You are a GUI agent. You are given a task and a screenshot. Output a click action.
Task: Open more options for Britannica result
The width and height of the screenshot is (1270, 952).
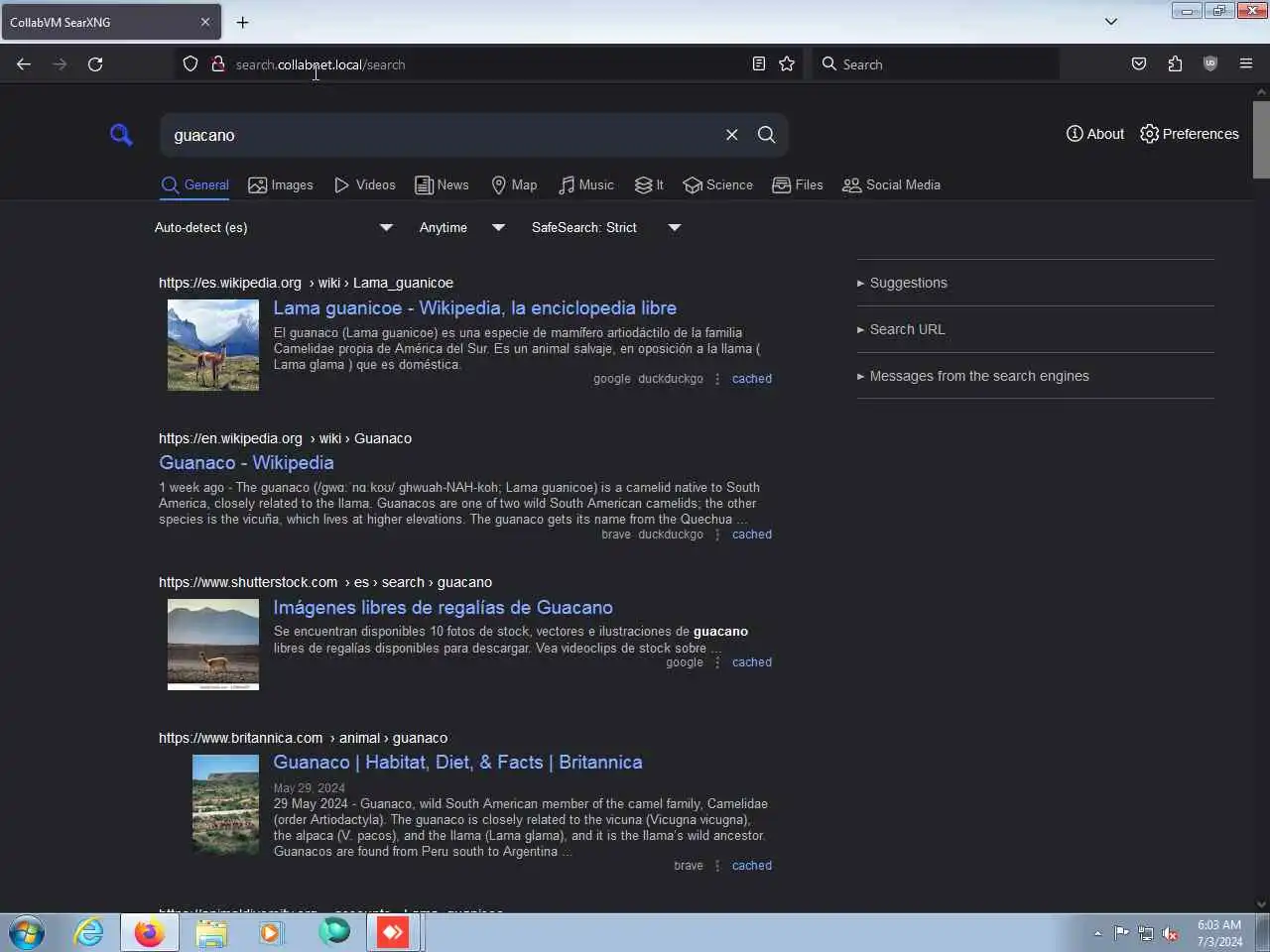pyautogui.click(x=717, y=866)
